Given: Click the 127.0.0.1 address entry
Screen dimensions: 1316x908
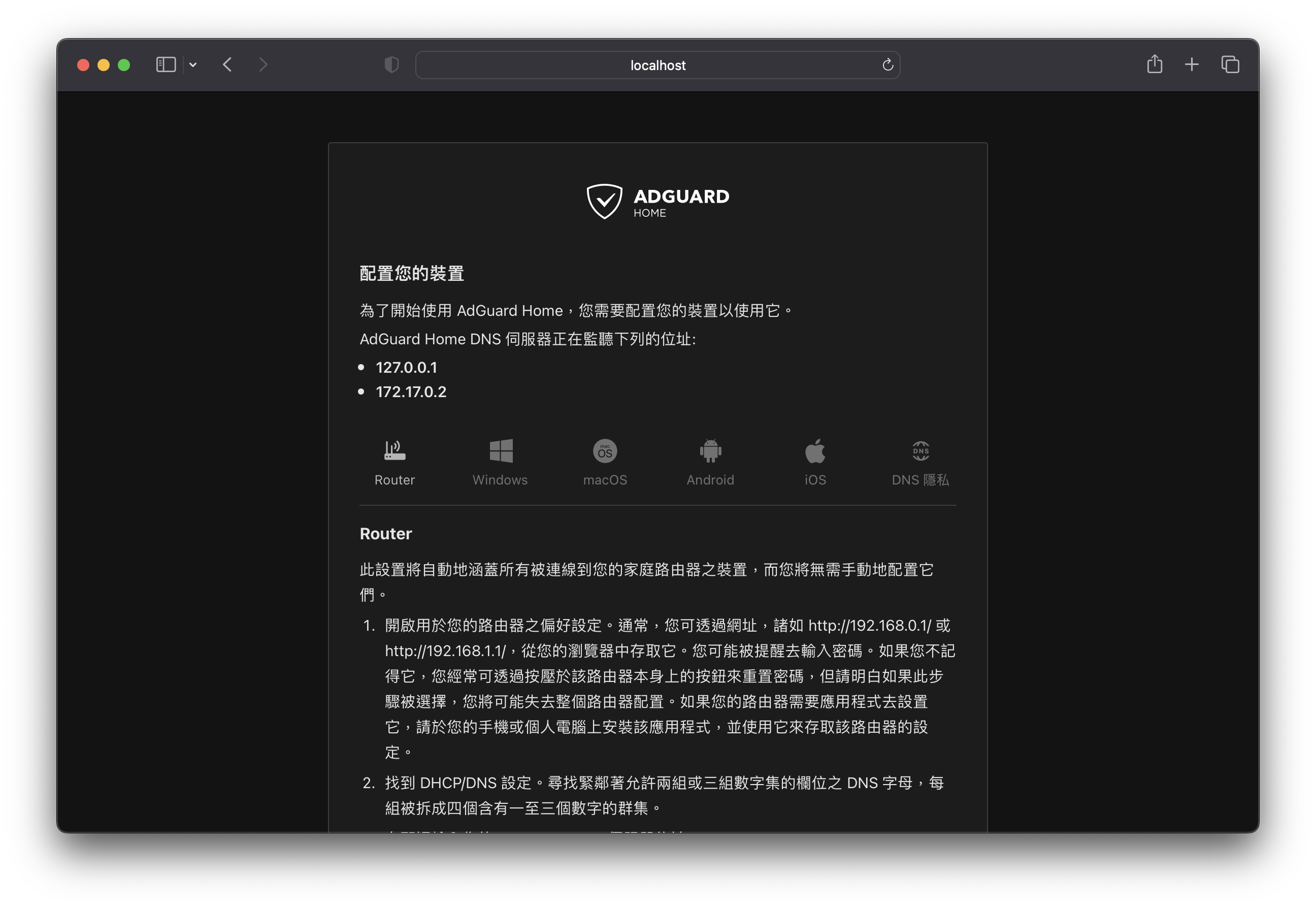Looking at the screenshot, I should (x=406, y=368).
